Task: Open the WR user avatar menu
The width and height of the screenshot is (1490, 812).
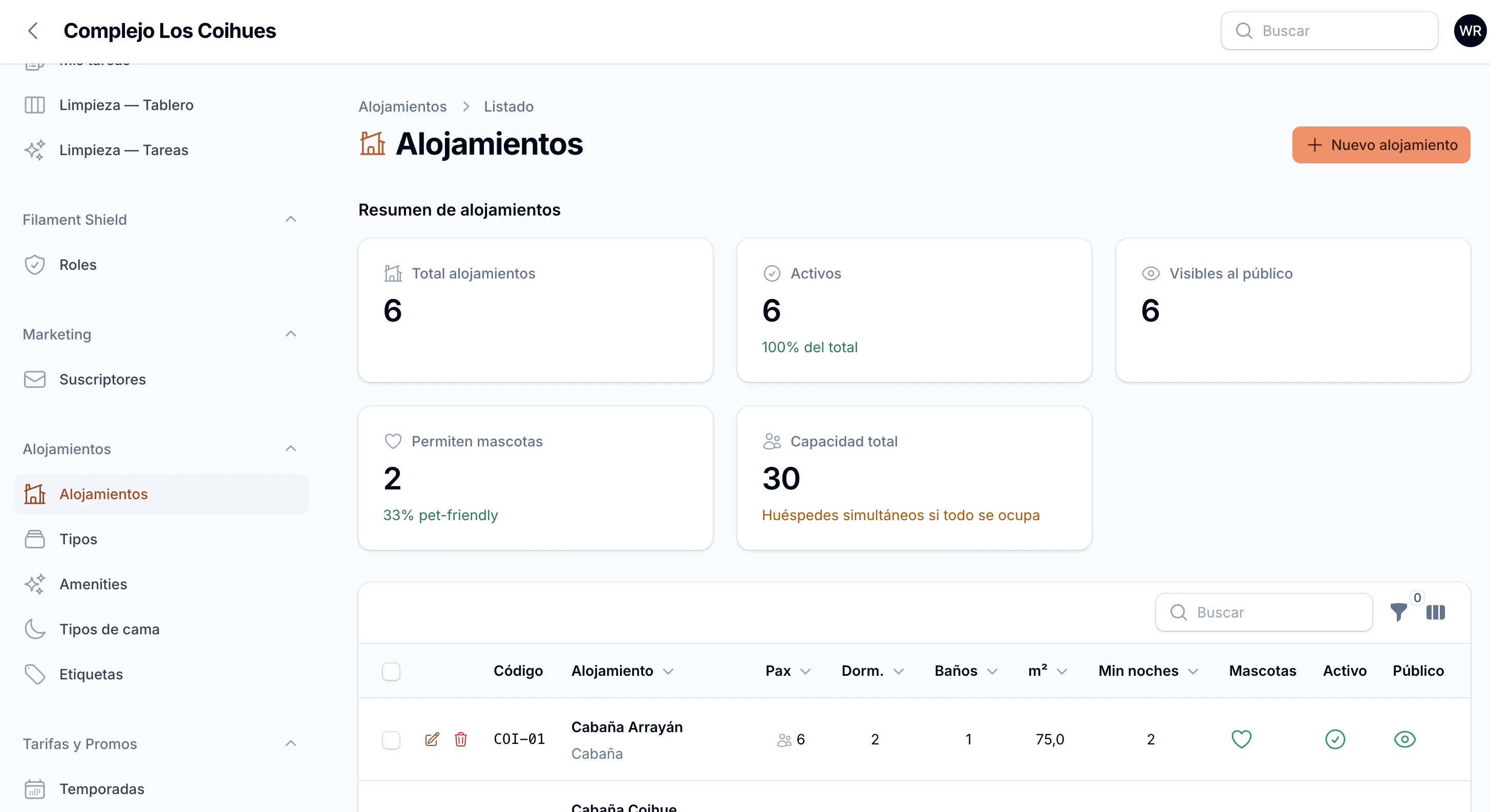Action: [x=1470, y=31]
